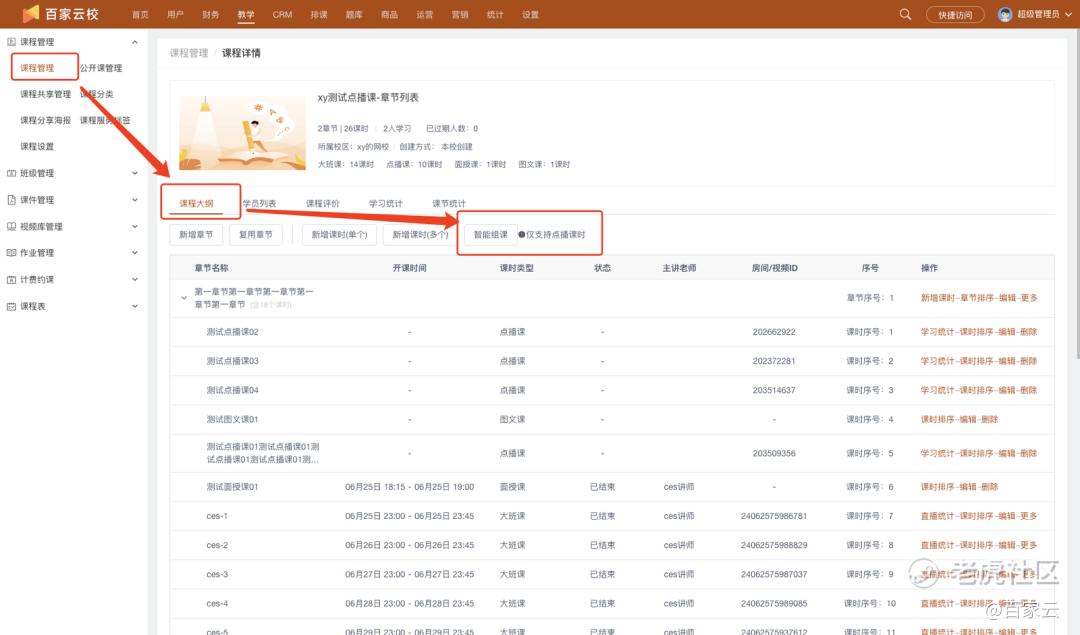The height and width of the screenshot is (635, 1080).
Task: Click the 百家云校 logo icon
Action: pyautogui.click(x=31, y=14)
